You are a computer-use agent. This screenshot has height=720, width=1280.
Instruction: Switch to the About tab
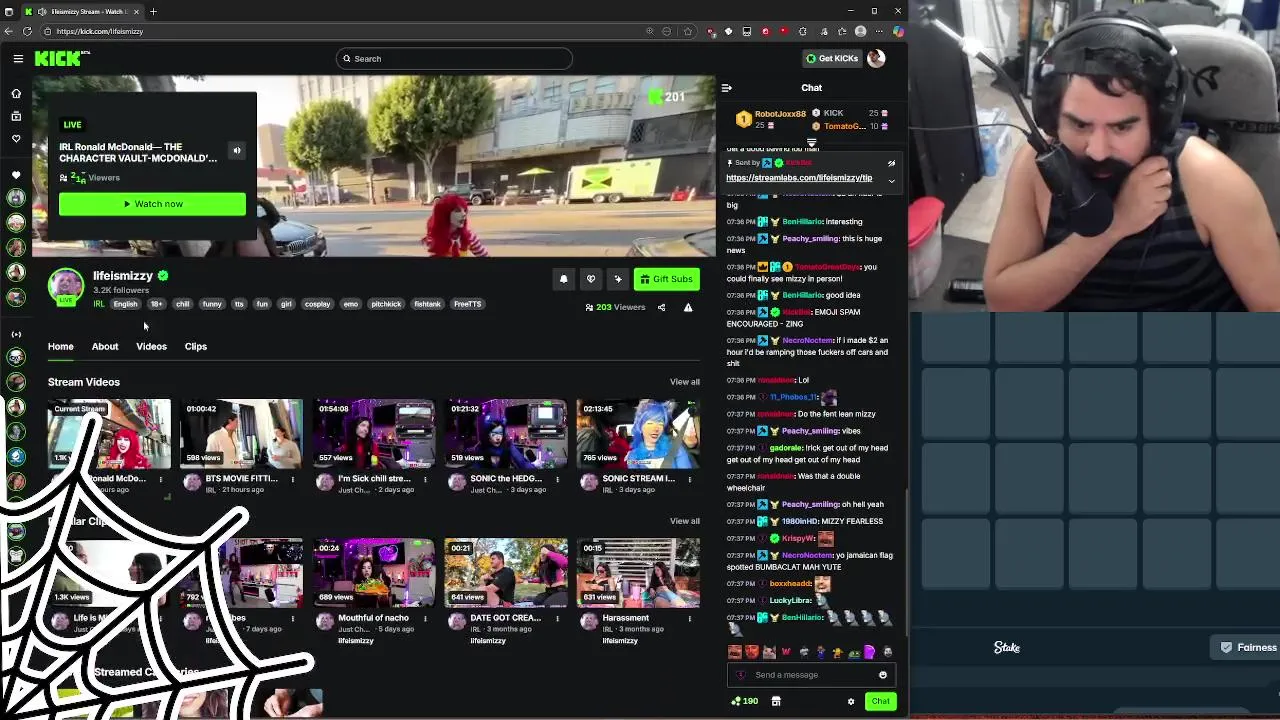point(105,347)
